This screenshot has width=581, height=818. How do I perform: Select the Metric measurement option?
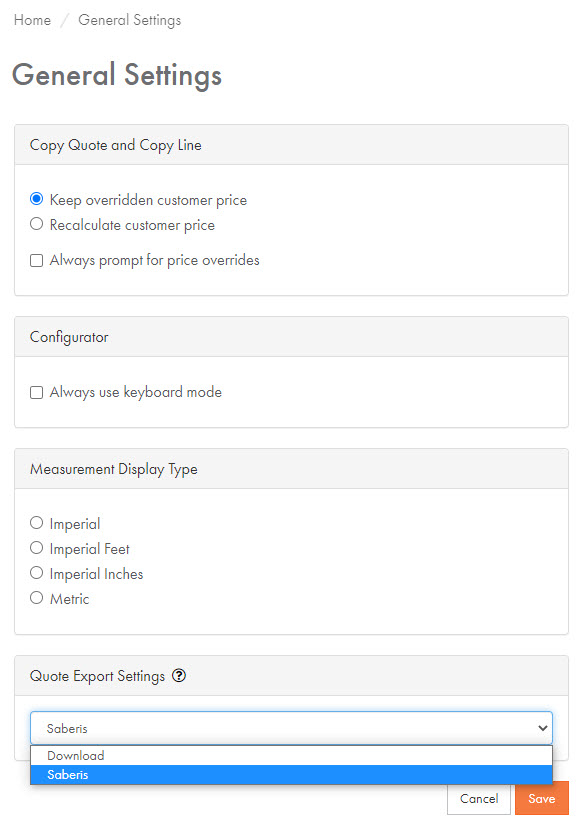(37, 598)
